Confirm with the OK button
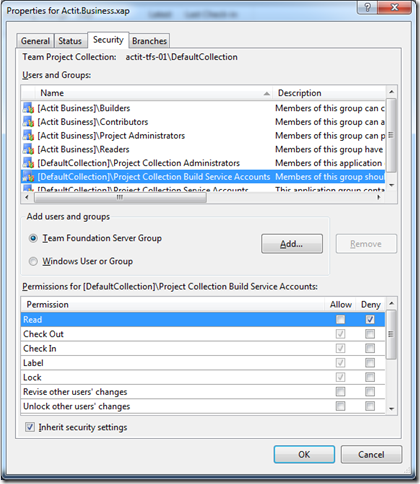Screen dimensions: 420x484 point(304,455)
